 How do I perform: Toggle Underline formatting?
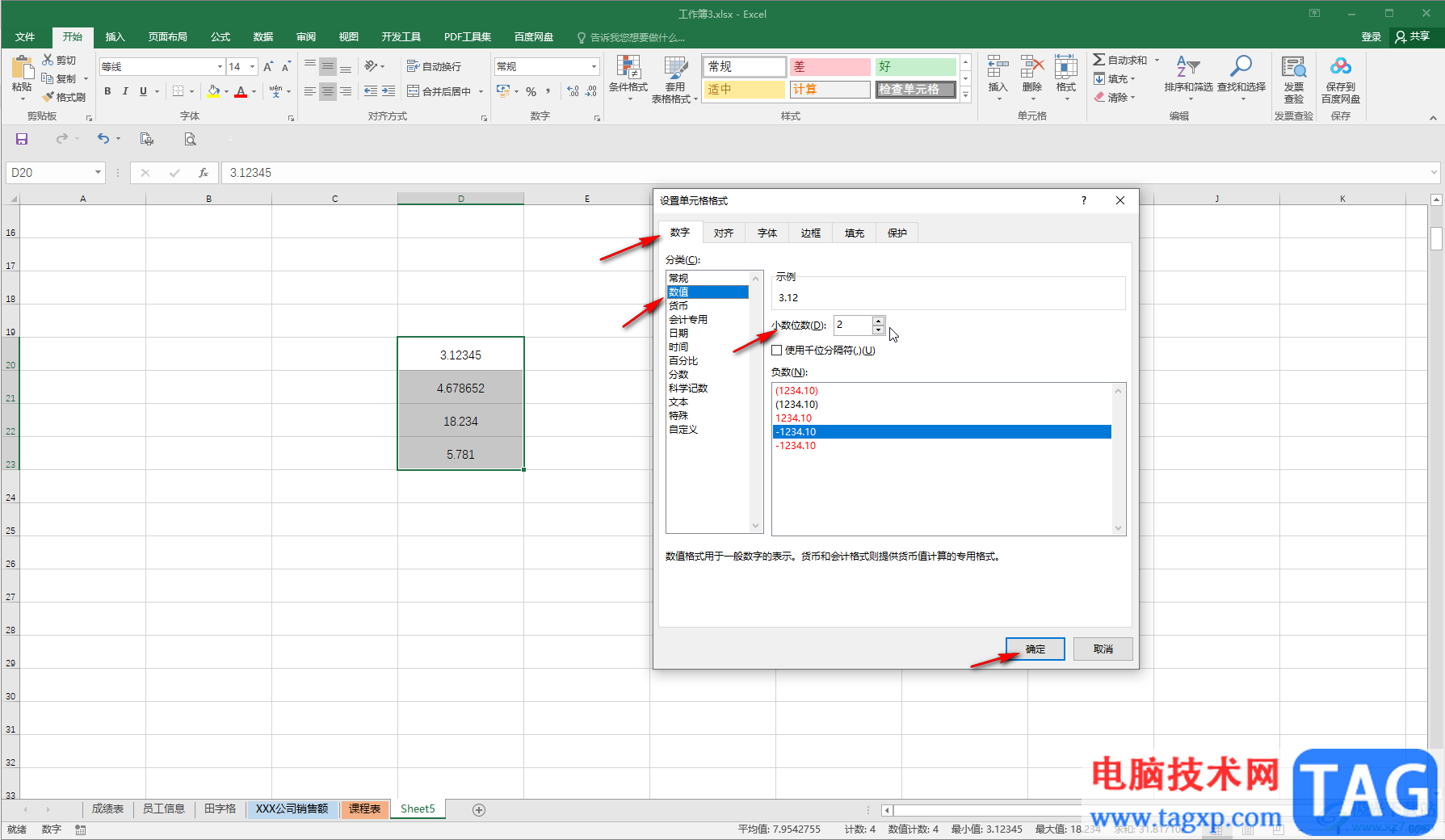coord(143,91)
